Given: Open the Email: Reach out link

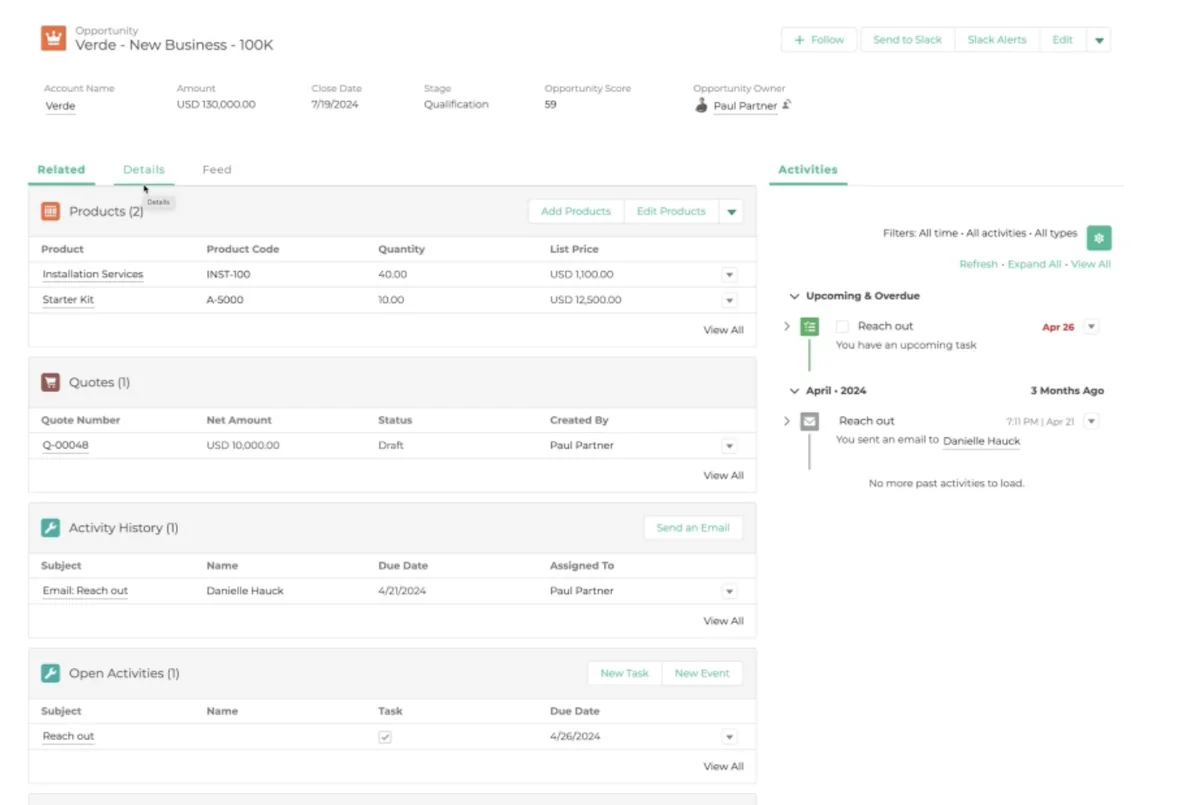Looking at the screenshot, I should [x=85, y=591].
